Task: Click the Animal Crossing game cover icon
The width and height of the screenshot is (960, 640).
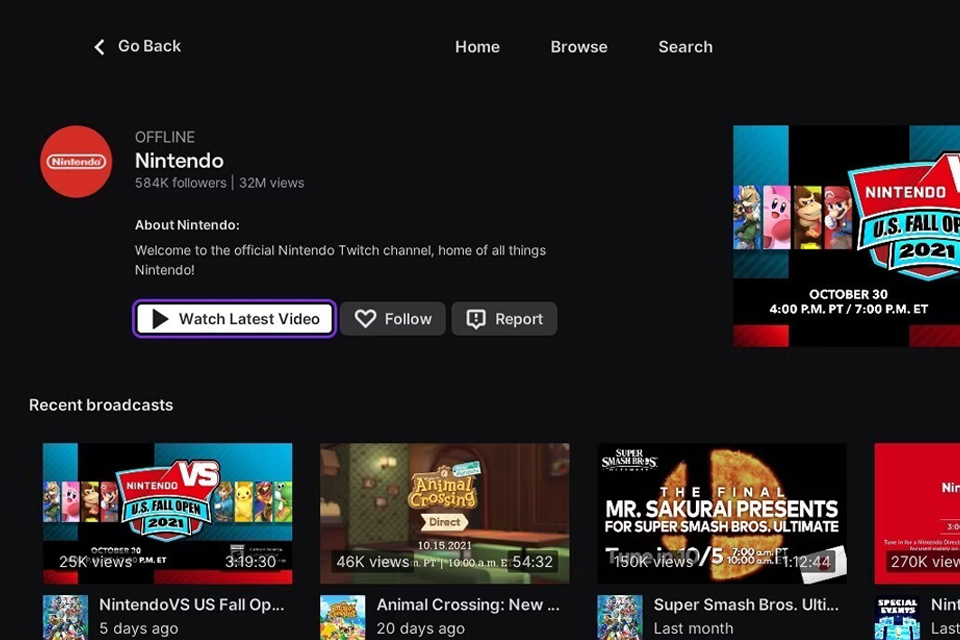Action: [343, 617]
